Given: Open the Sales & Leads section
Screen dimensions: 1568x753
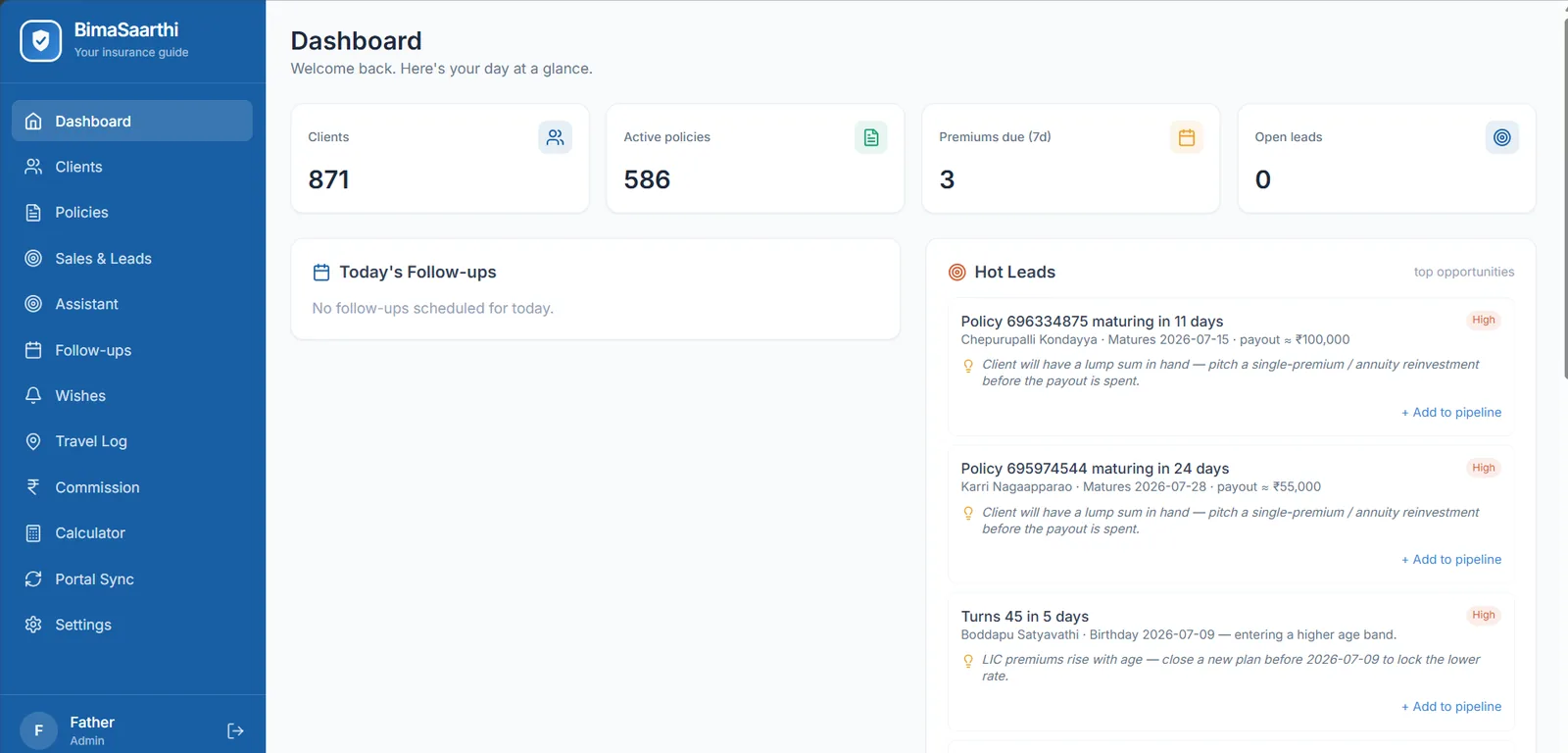Looking at the screenshot, I should [132, 258].
